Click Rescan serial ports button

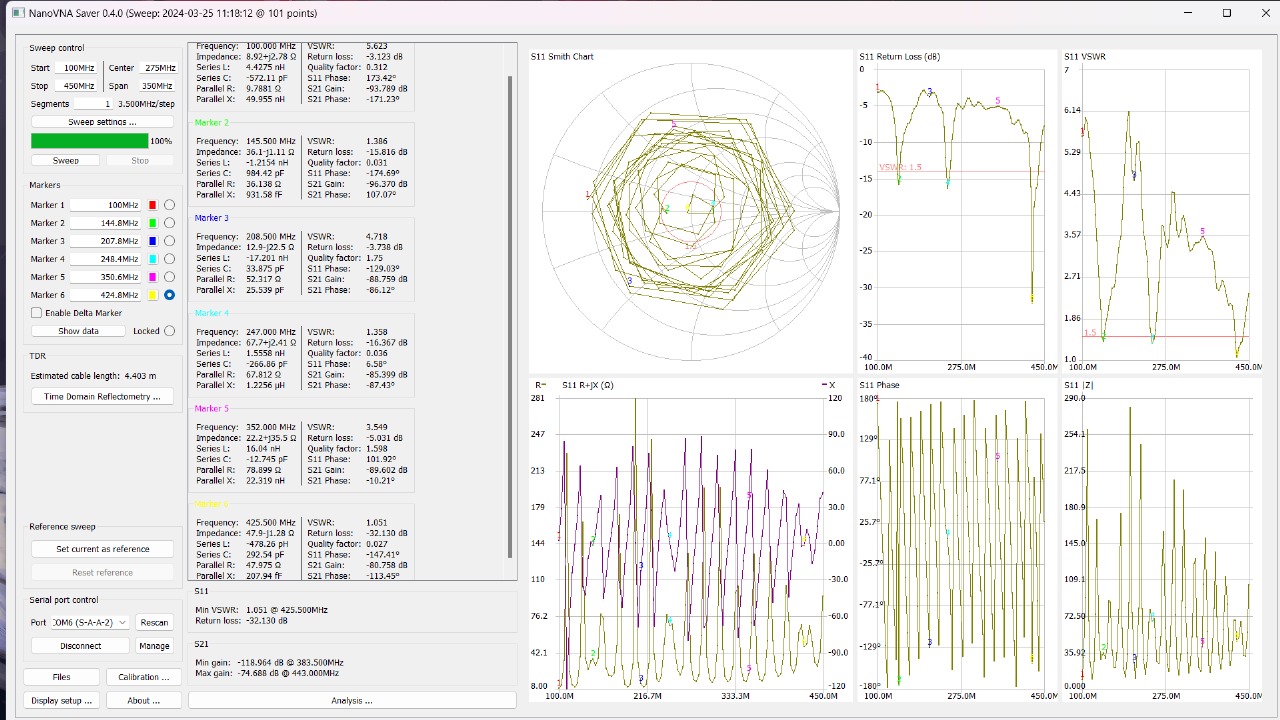154,622
